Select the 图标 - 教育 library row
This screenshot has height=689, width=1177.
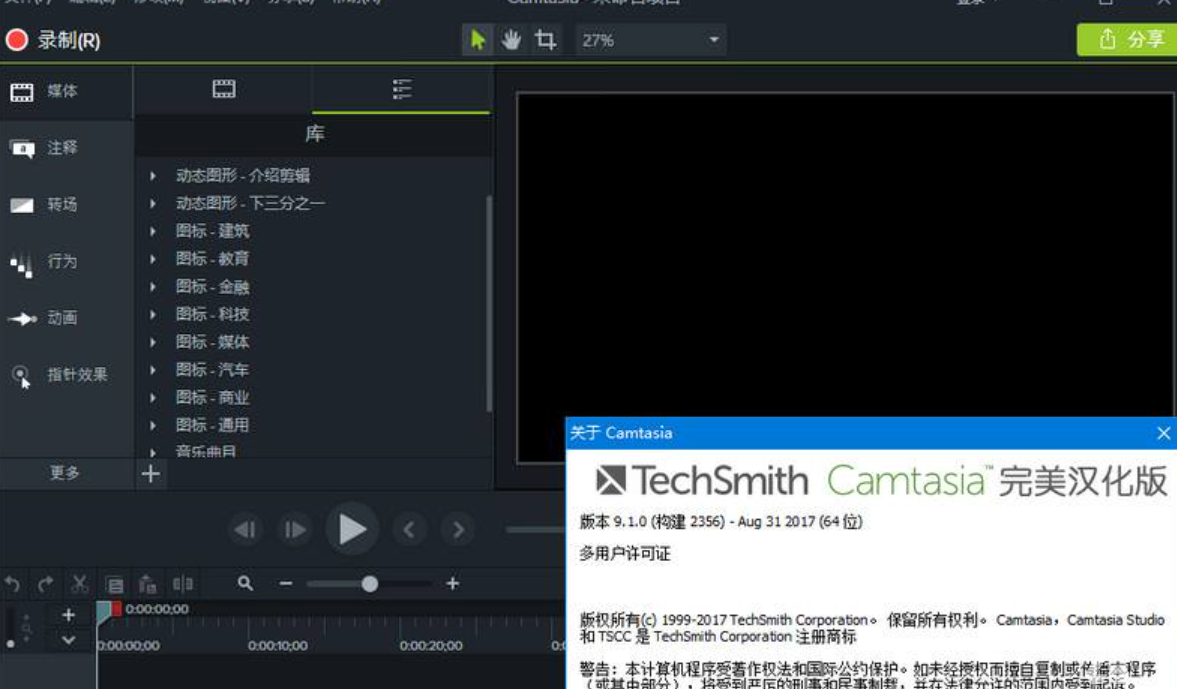(x=312, y=259)
